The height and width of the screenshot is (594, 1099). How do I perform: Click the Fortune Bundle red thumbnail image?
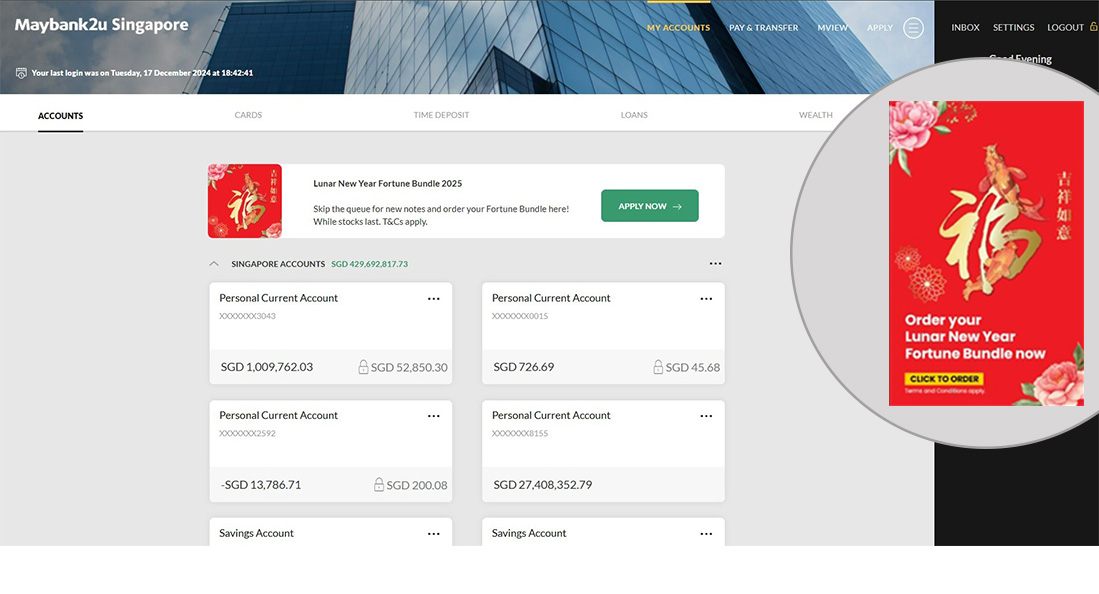[x=245, y=201]
